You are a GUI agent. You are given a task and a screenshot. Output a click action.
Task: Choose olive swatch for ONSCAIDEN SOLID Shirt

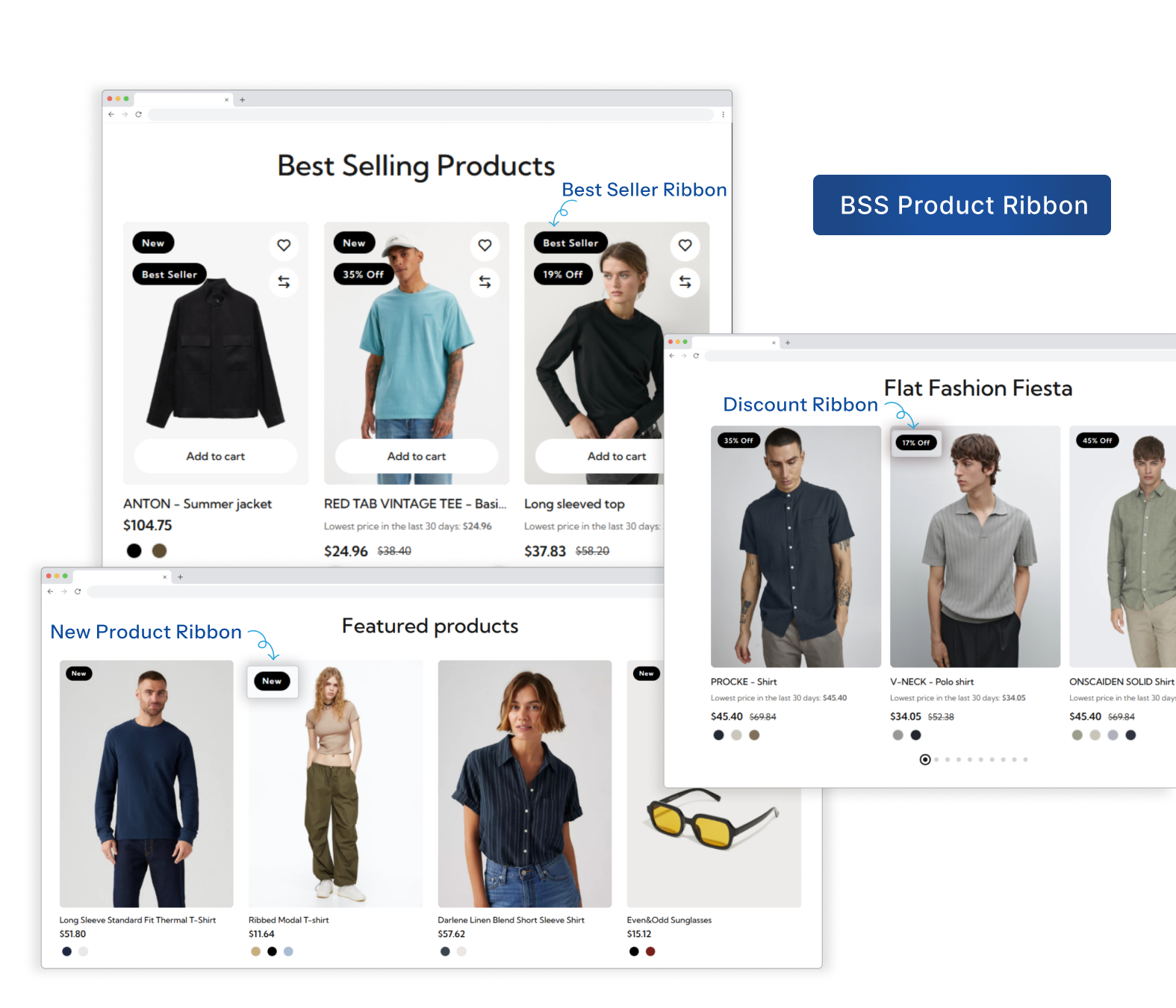coord(1077,735)
